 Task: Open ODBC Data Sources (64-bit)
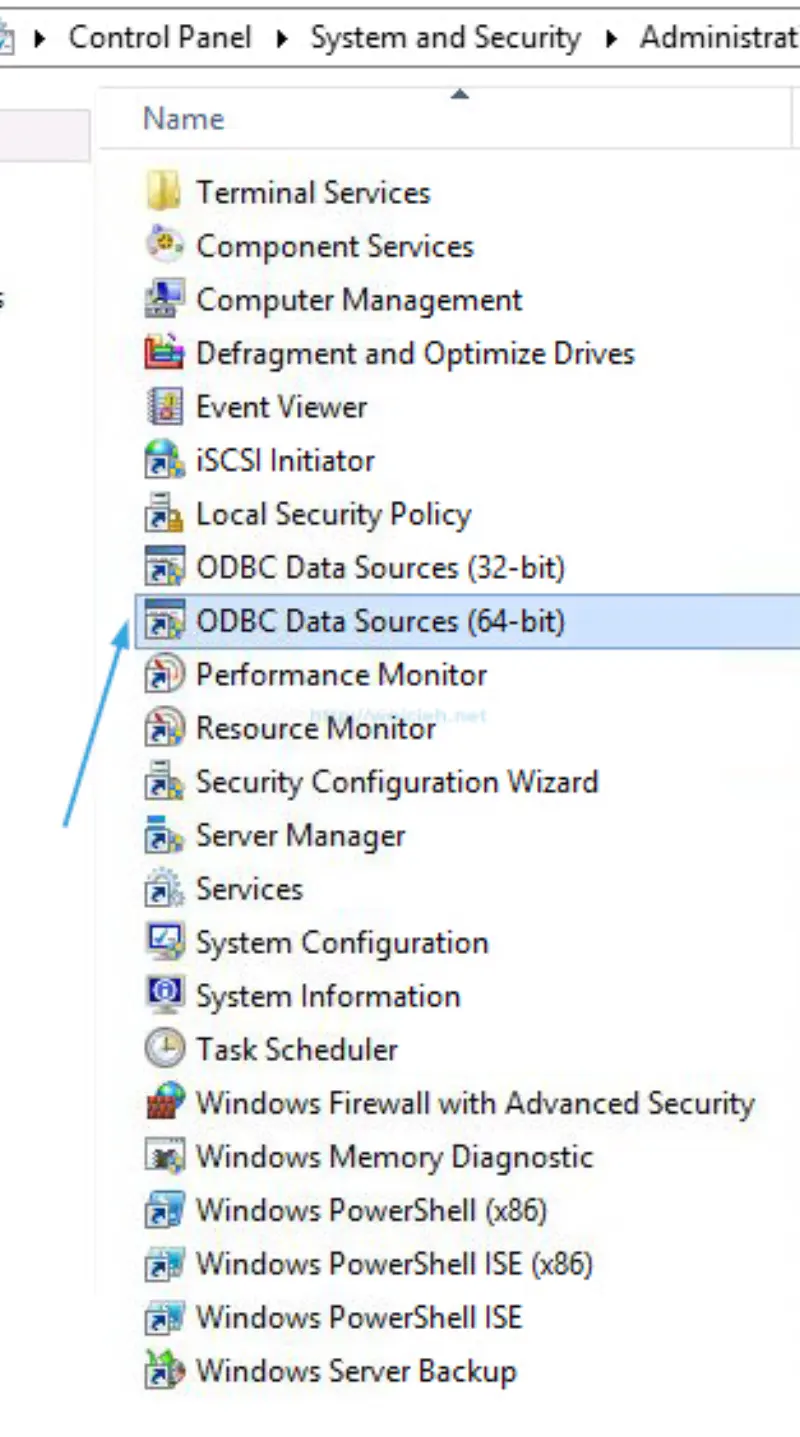(381, 621)
